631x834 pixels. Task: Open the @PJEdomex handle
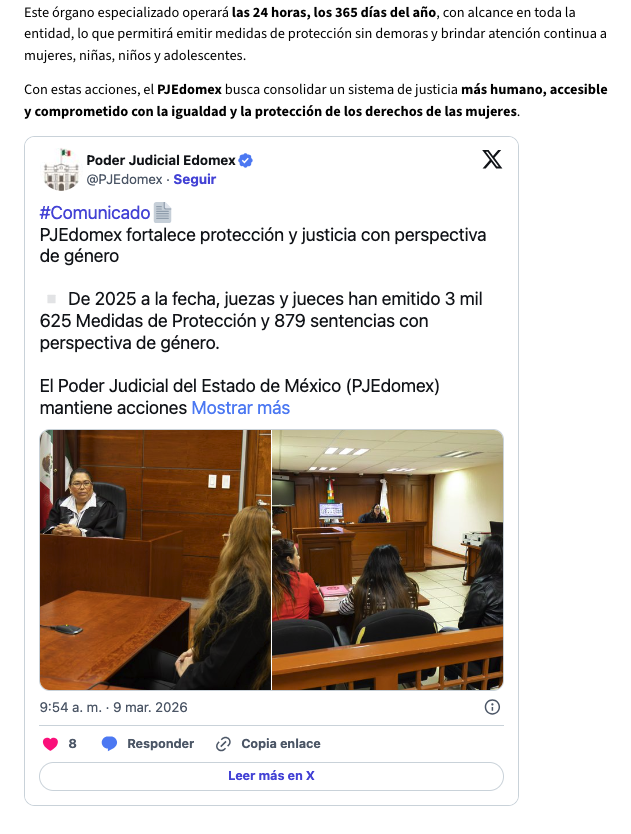(x=124, y=179)
